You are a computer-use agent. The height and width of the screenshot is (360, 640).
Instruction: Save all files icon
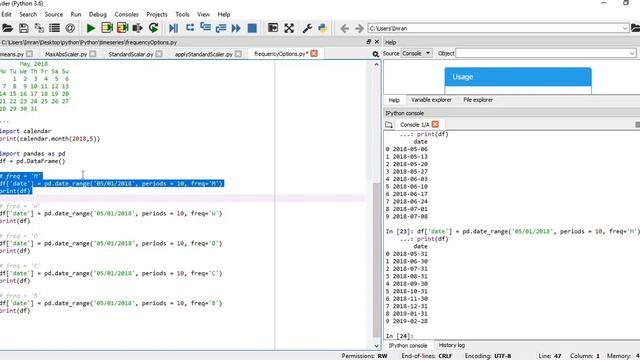tap(39, 28)
